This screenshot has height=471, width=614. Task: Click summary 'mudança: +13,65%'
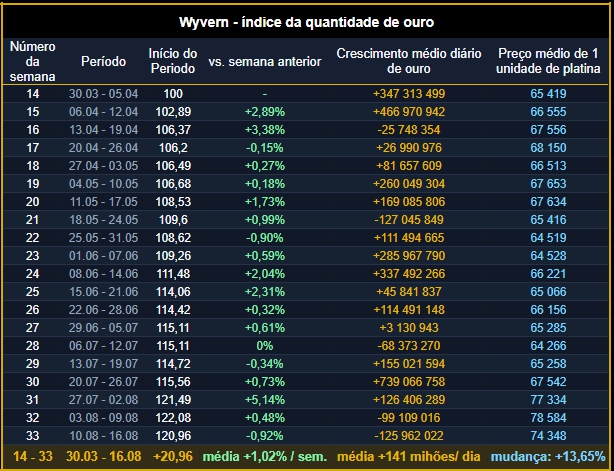[548, 457]
